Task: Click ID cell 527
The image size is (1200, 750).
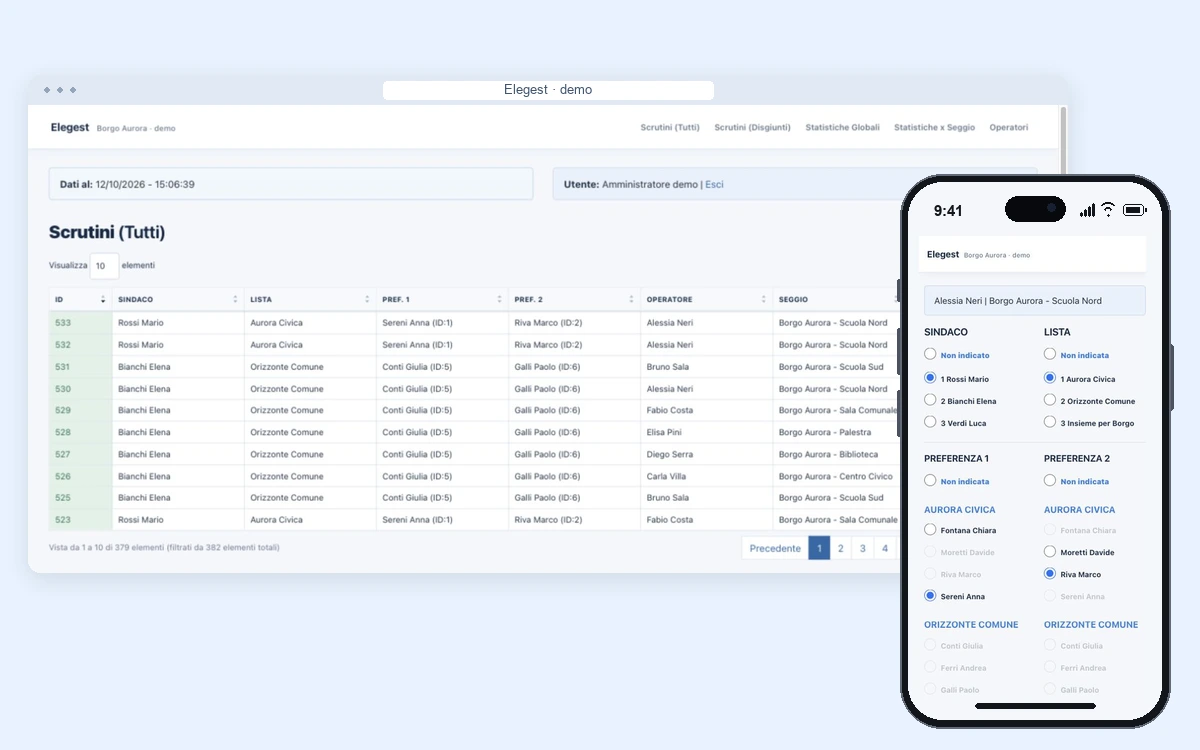Action: [x=81, y=454]
